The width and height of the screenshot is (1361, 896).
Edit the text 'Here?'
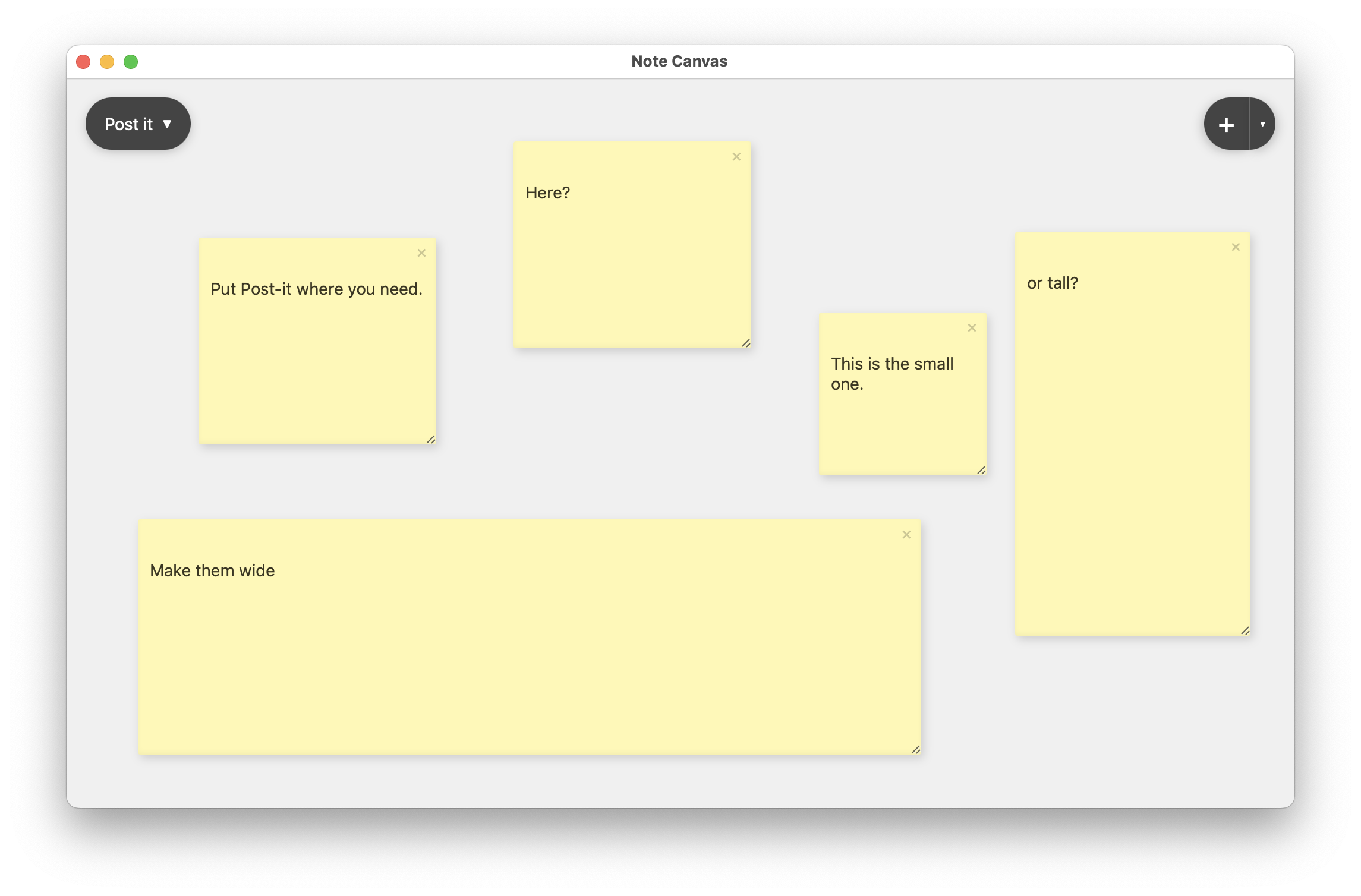pyautogui.click(x=547, y=193)
